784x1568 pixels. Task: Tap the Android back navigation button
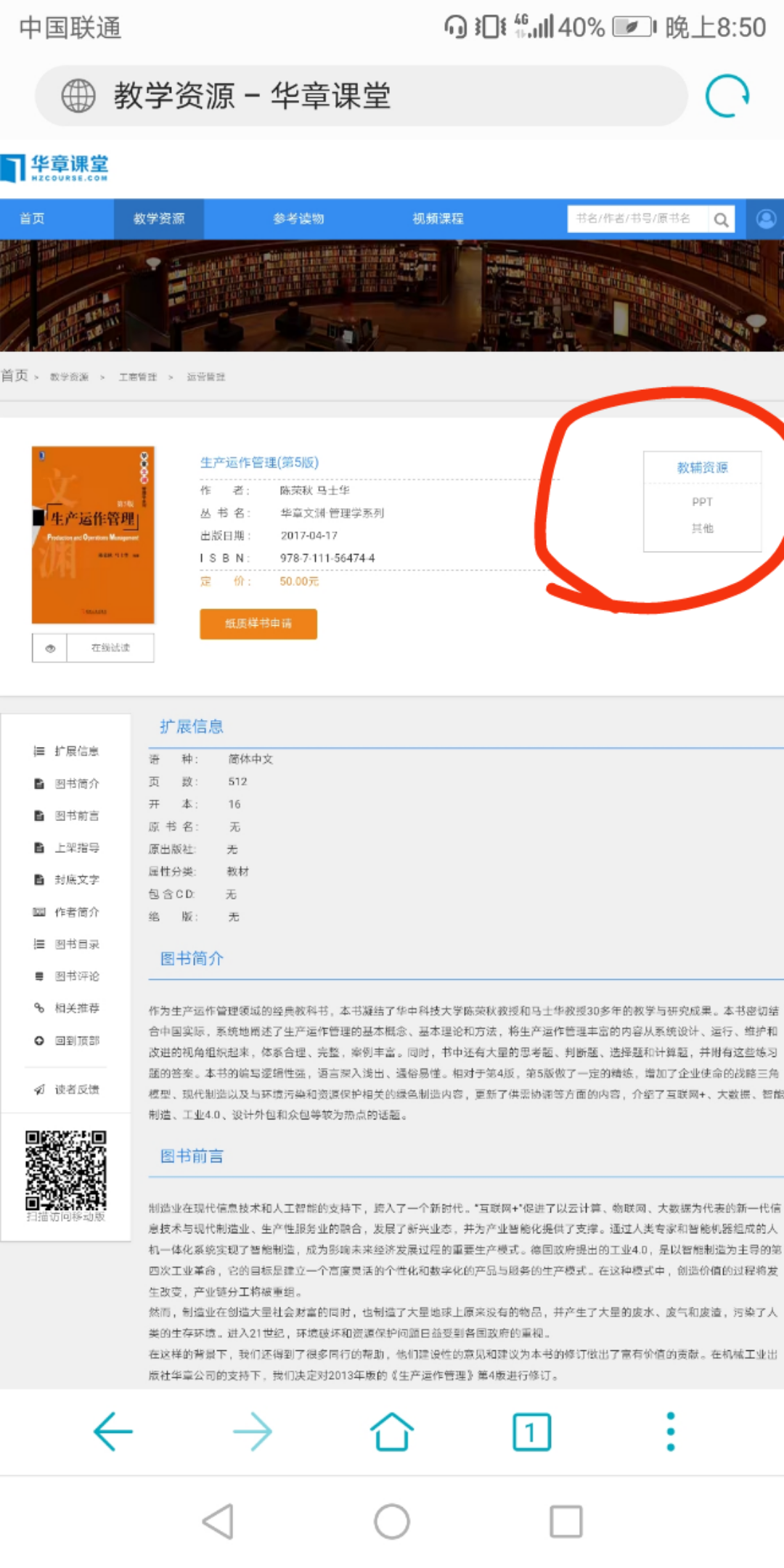pyautogui.click(x=218, y=1521)
